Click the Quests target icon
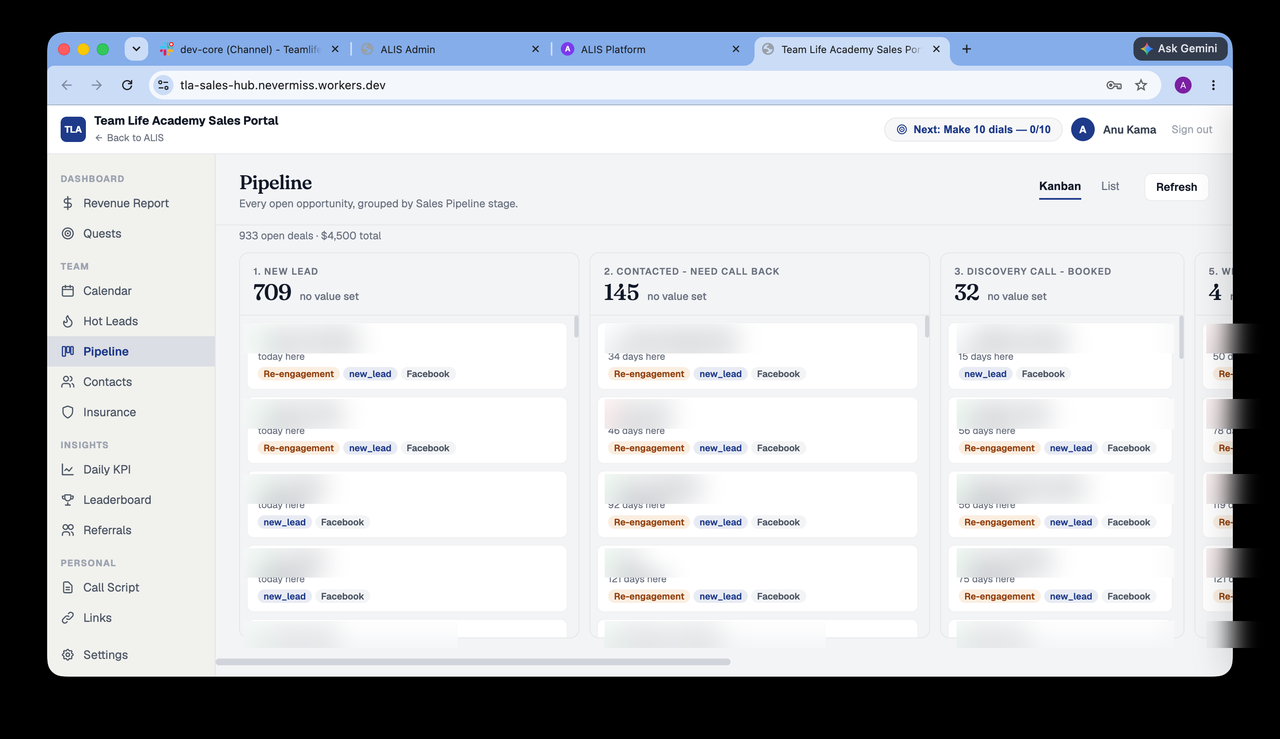 tap(68, 233)
